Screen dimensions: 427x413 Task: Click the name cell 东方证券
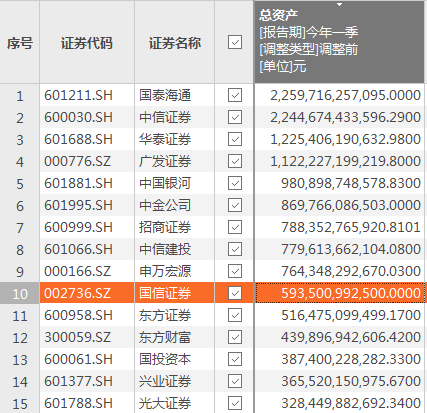[x=175, y=315]
